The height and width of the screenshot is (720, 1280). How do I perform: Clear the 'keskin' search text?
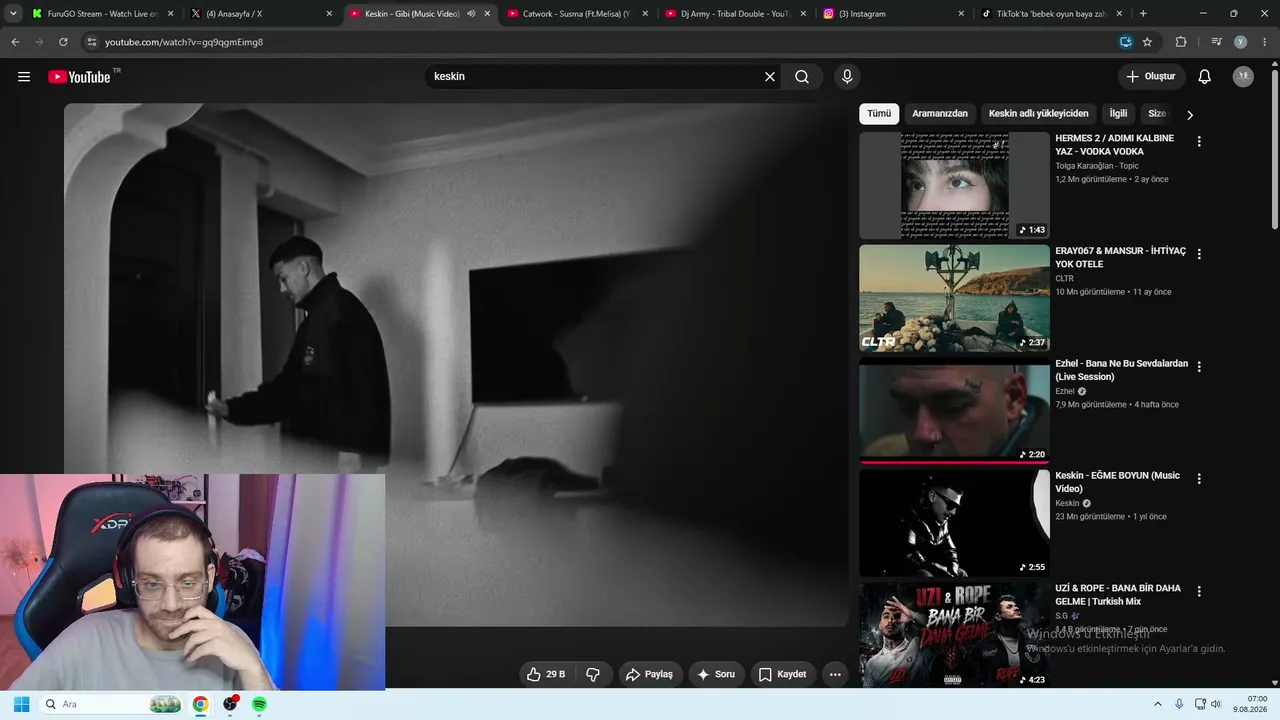770,77
